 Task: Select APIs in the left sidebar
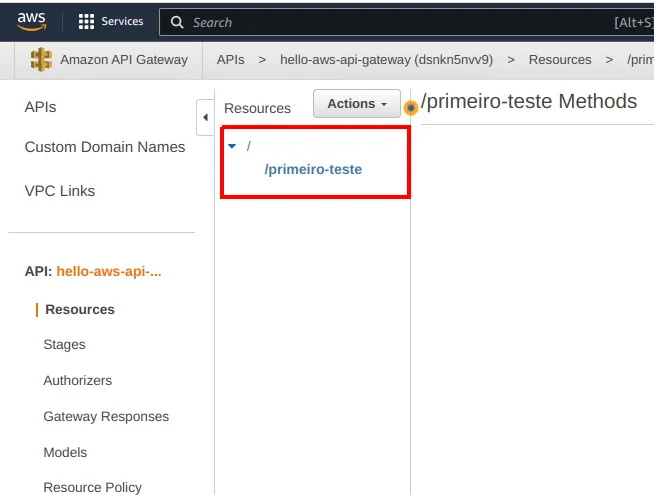(x=40, y=107)
